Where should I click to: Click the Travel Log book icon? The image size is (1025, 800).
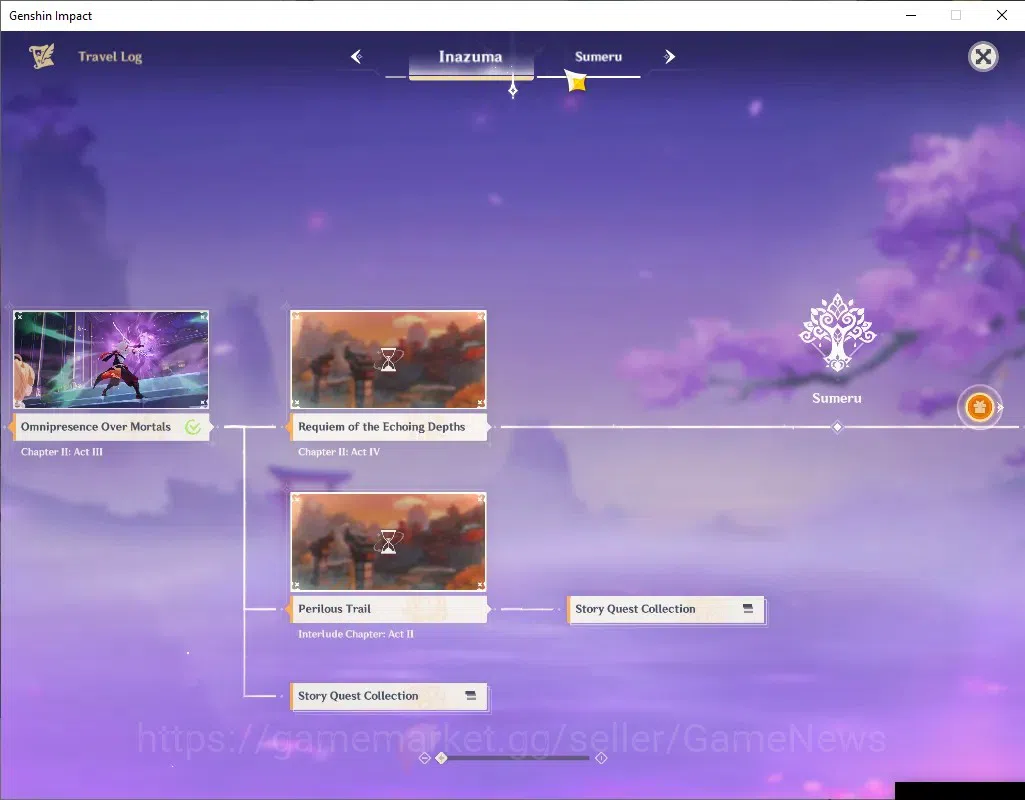coord(42,56)
